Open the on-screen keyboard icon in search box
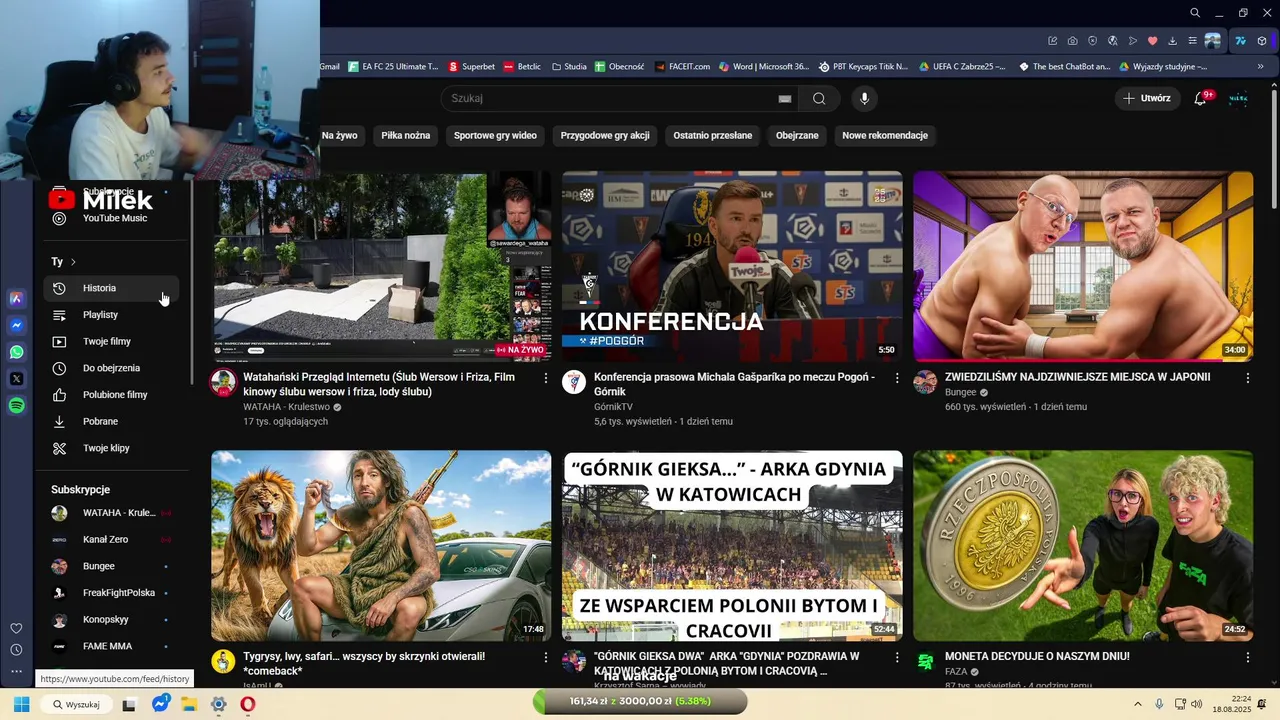 pos(785,99)
